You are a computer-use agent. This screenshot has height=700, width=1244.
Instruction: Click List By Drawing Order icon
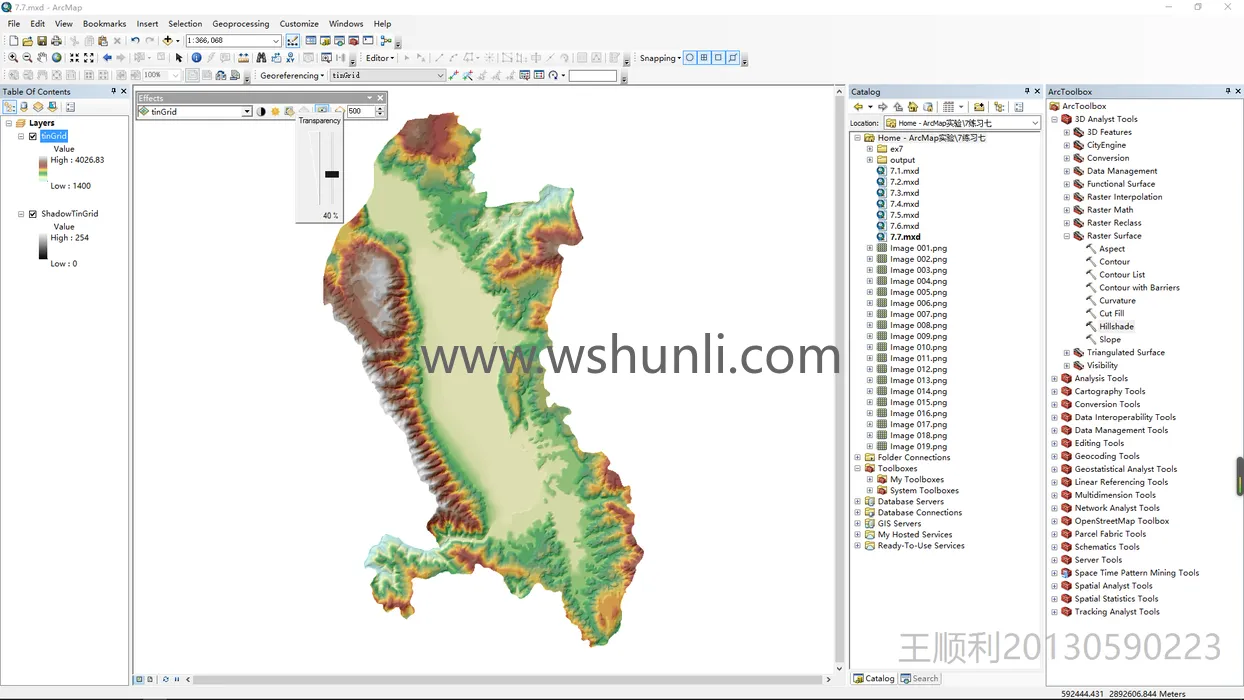click(x=9, y=107)
